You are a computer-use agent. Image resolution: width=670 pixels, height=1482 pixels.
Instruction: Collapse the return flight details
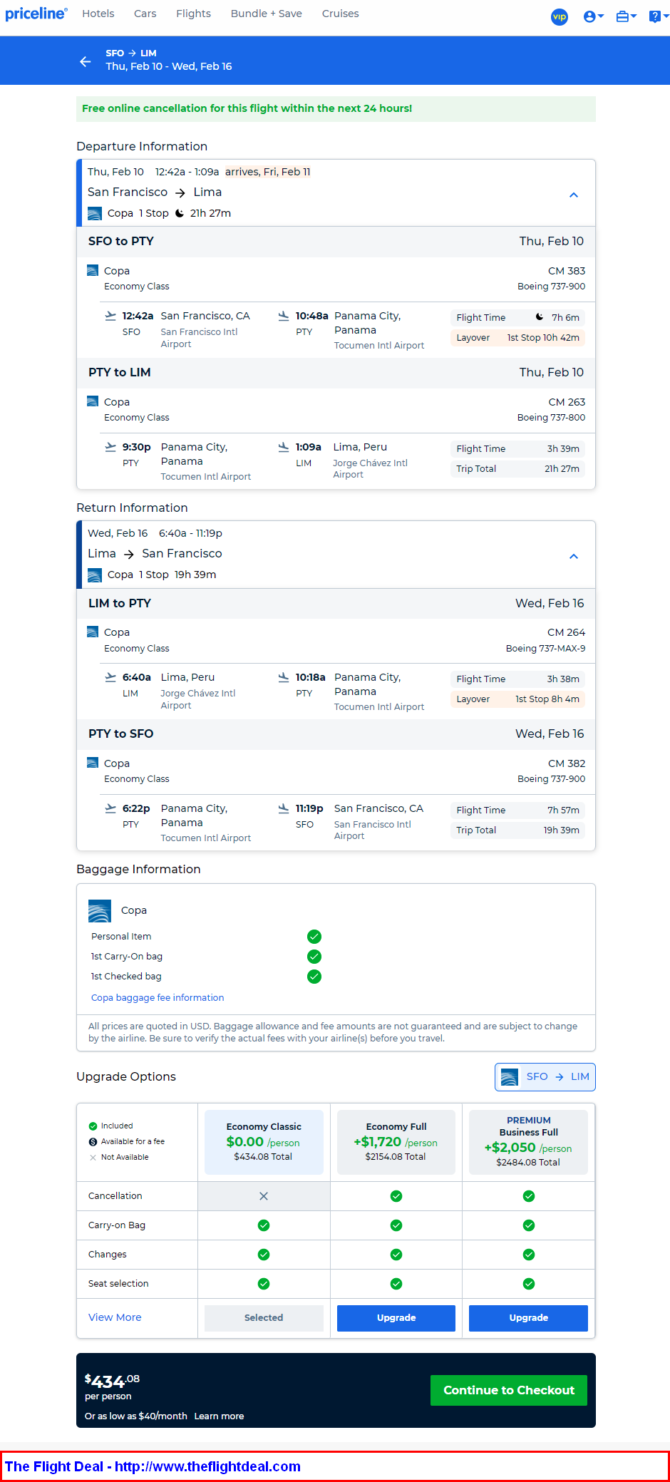(x=574, y=556)
